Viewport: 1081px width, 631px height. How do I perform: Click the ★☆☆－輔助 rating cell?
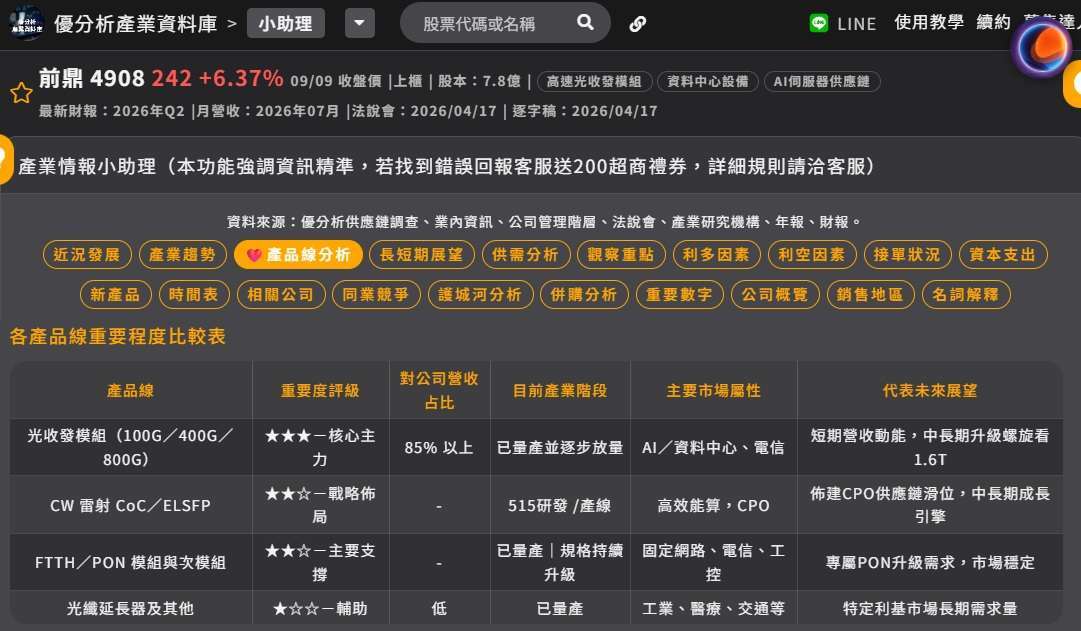pyautogui.click(x=320, y=608)
